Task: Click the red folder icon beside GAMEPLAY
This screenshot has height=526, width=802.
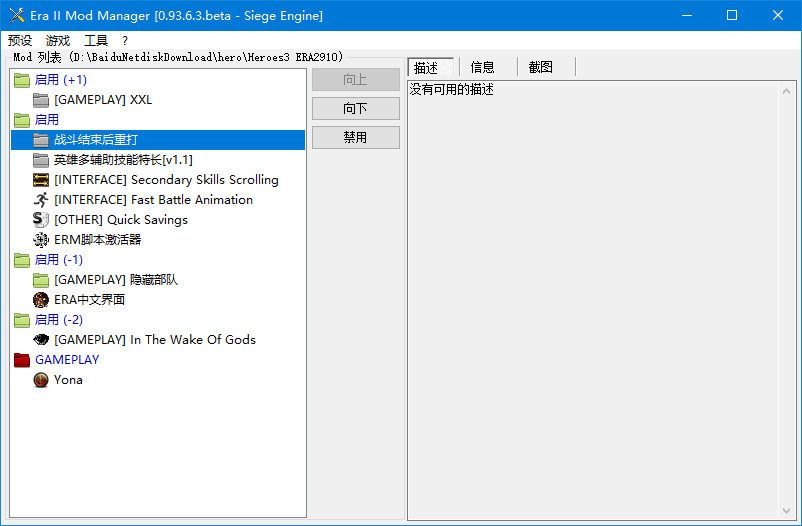Action: coord(22,360)
